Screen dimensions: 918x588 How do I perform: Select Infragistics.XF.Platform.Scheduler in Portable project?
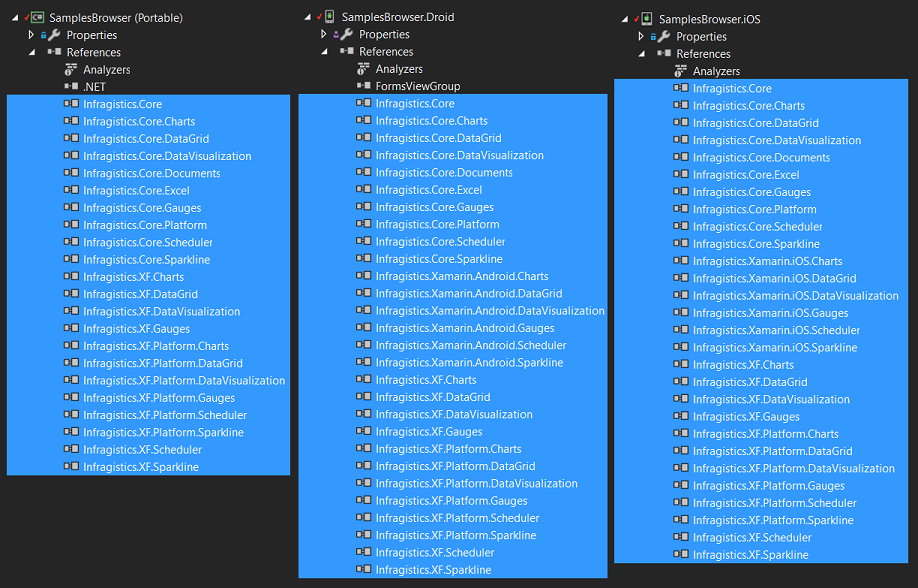(164, 416)
